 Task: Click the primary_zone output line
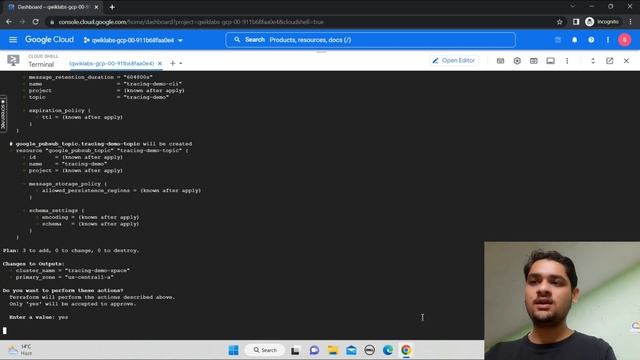pos(64,277)
